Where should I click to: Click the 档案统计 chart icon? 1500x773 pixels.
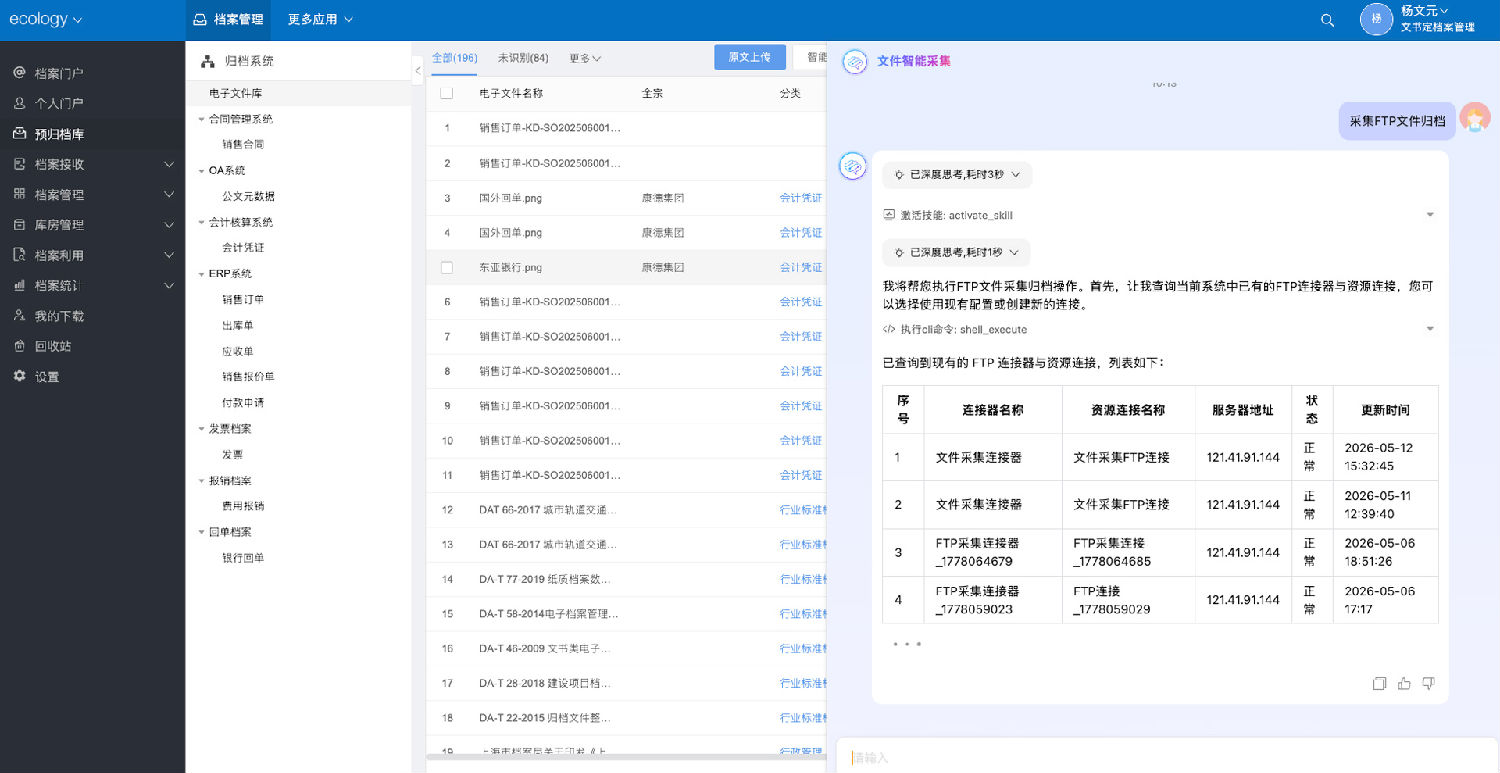19,285
